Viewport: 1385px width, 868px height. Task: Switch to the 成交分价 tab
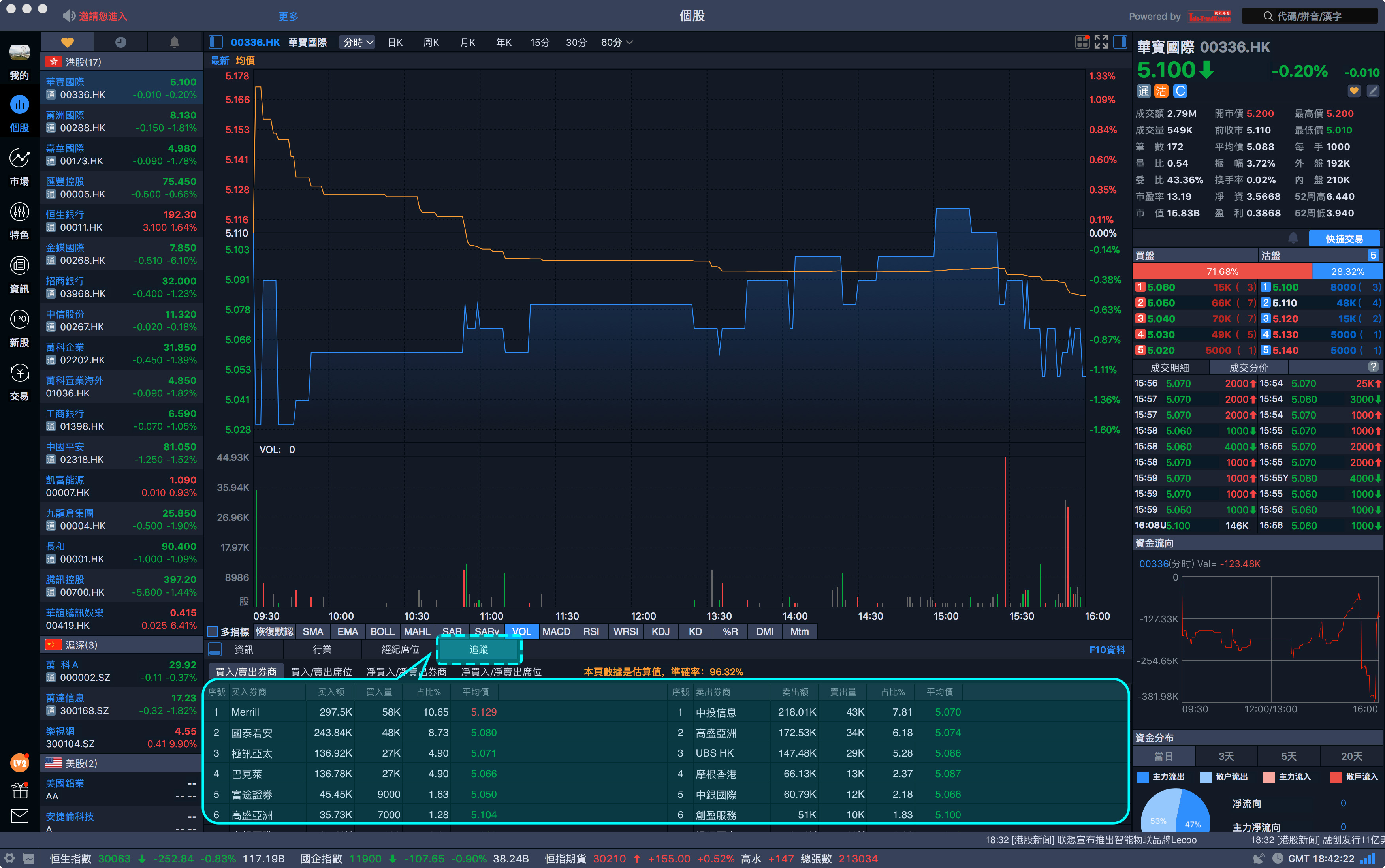[x=1248, y=367]
